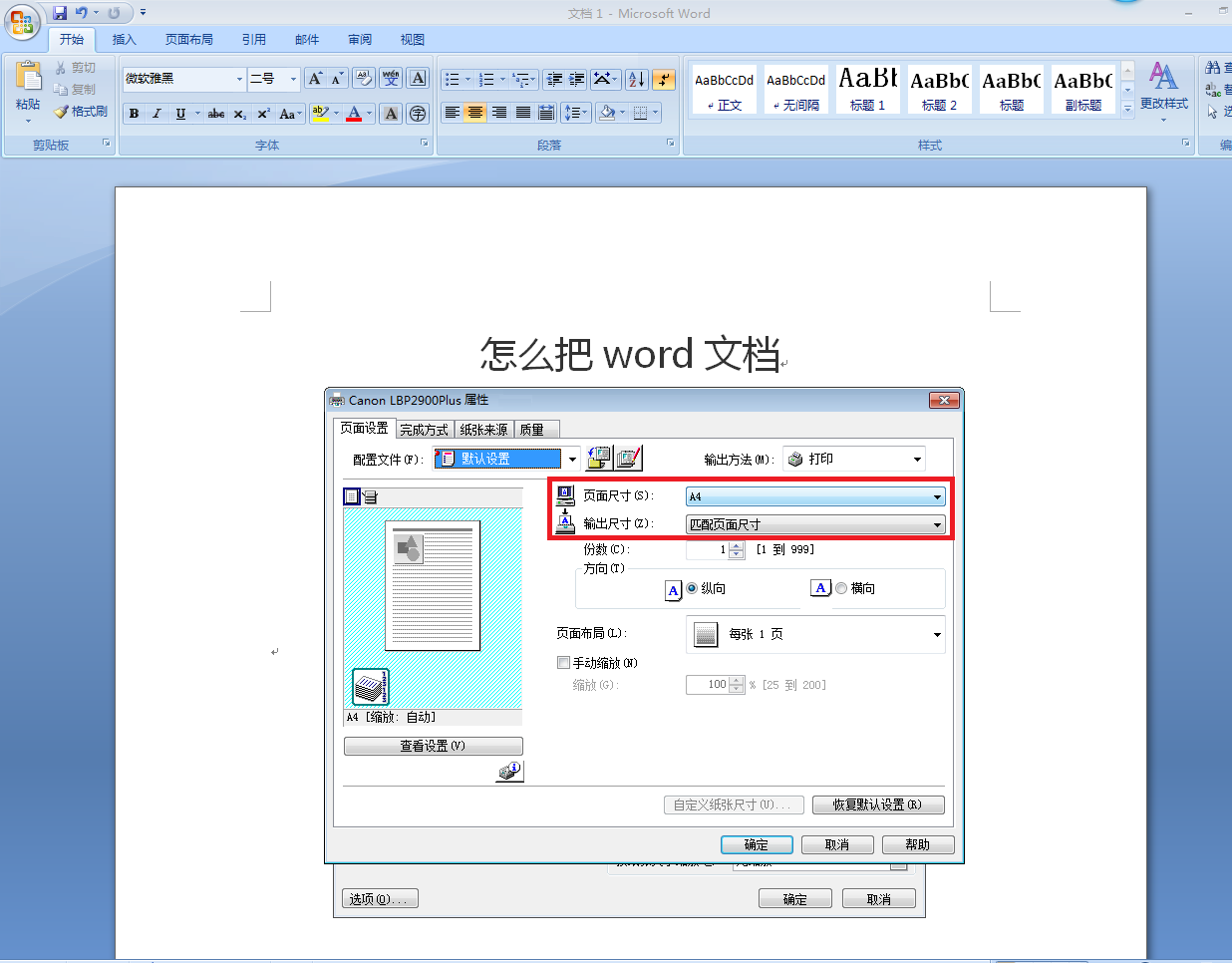This screenshot has height=963, width=1232.
Task: Select 无间隔 style in gallery
Action: coord(796,89)
